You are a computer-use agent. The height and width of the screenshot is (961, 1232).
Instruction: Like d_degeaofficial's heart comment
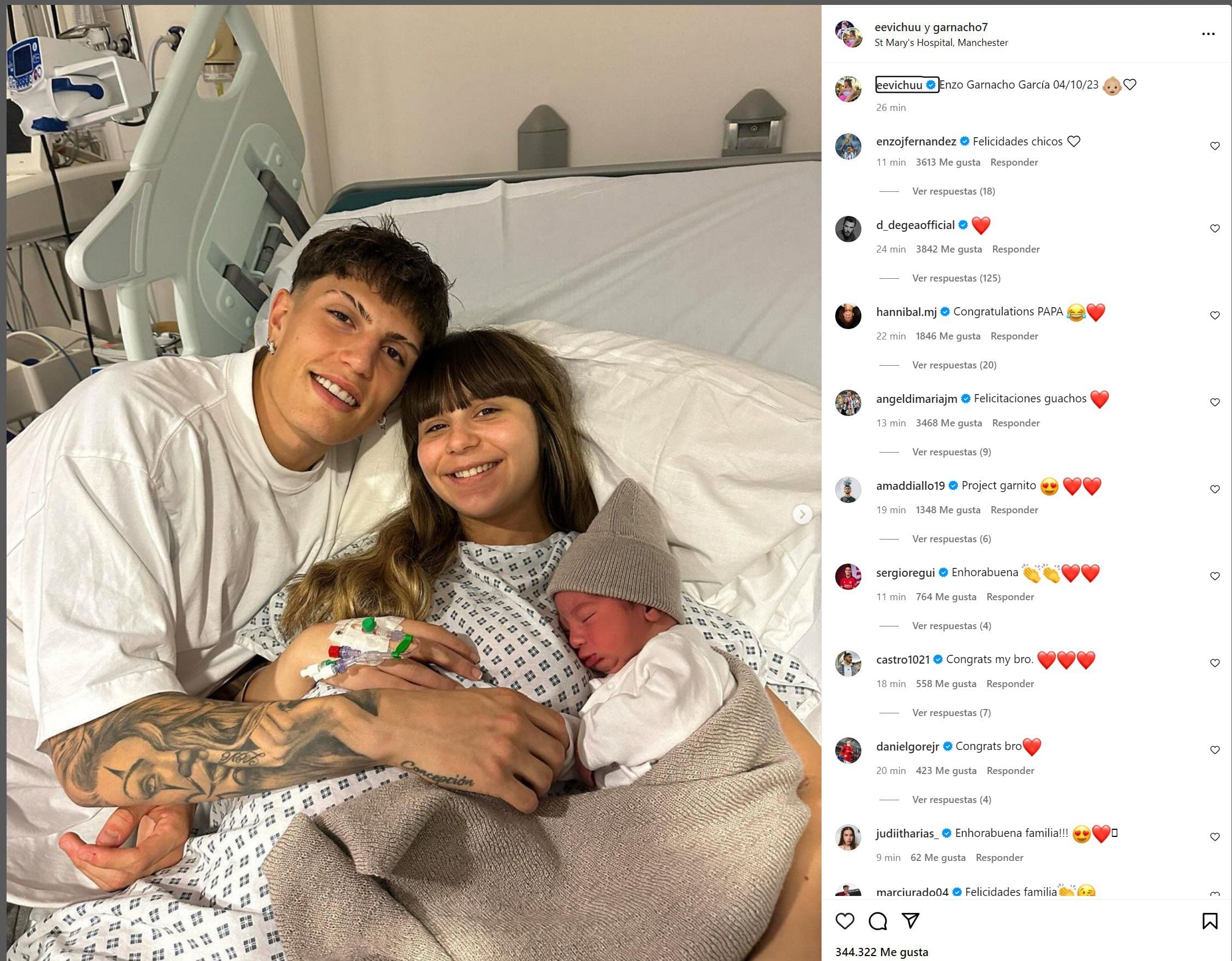point(1215,228)
